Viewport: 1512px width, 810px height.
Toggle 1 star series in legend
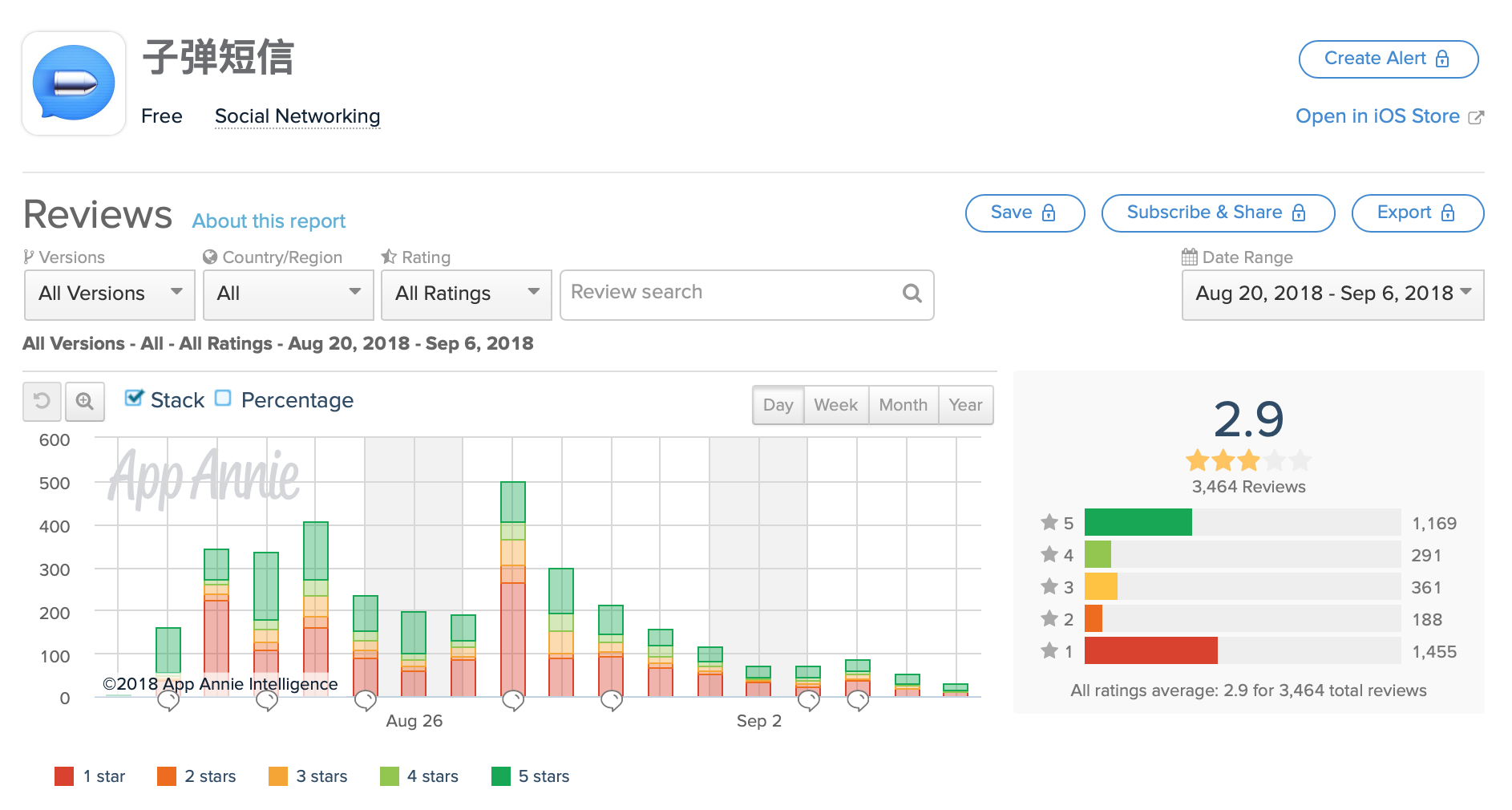tap(90, 776)
